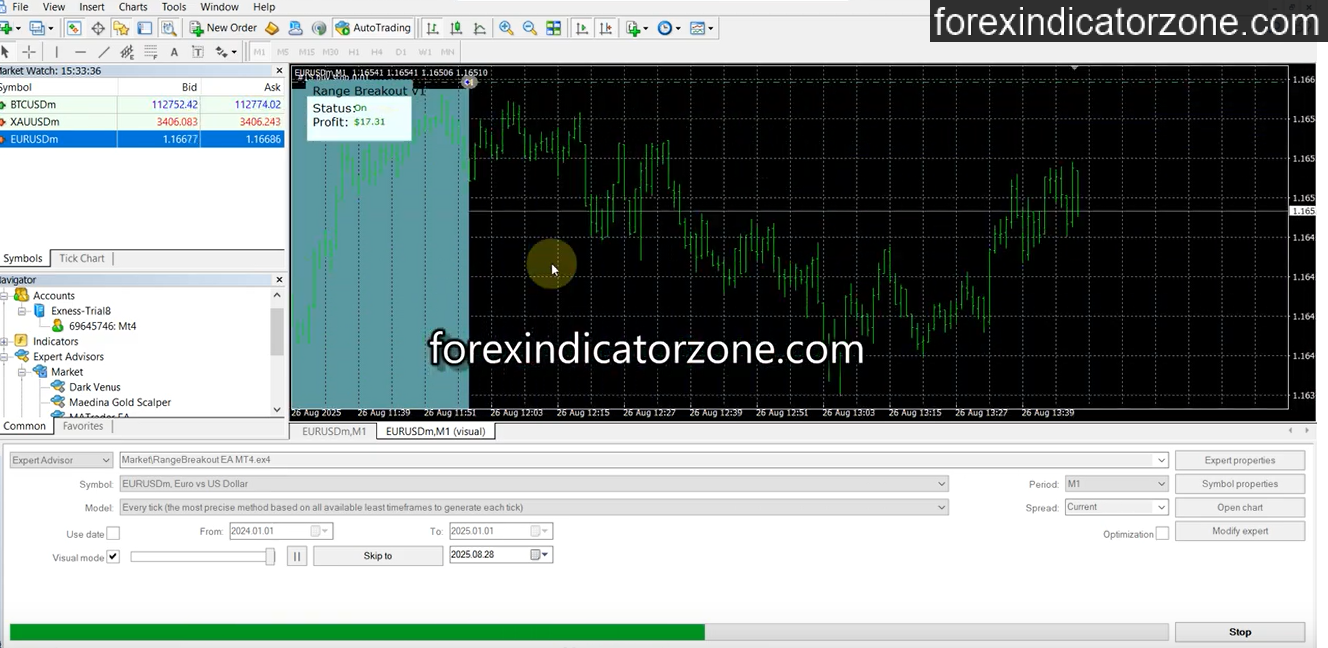Click the bar chart type icon
Image resolution: width=1328 pixels, height=648 pixels.
(x=432, y=28)
